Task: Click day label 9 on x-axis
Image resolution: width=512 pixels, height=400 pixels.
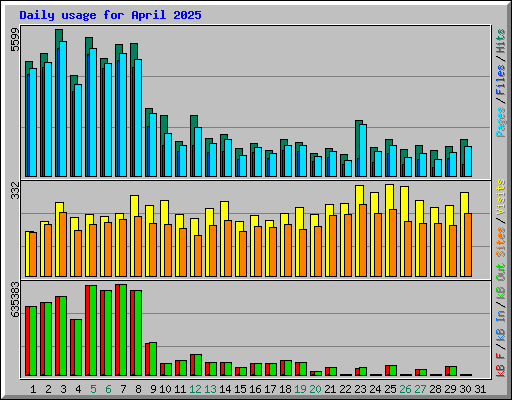Action: pos(153,389)
